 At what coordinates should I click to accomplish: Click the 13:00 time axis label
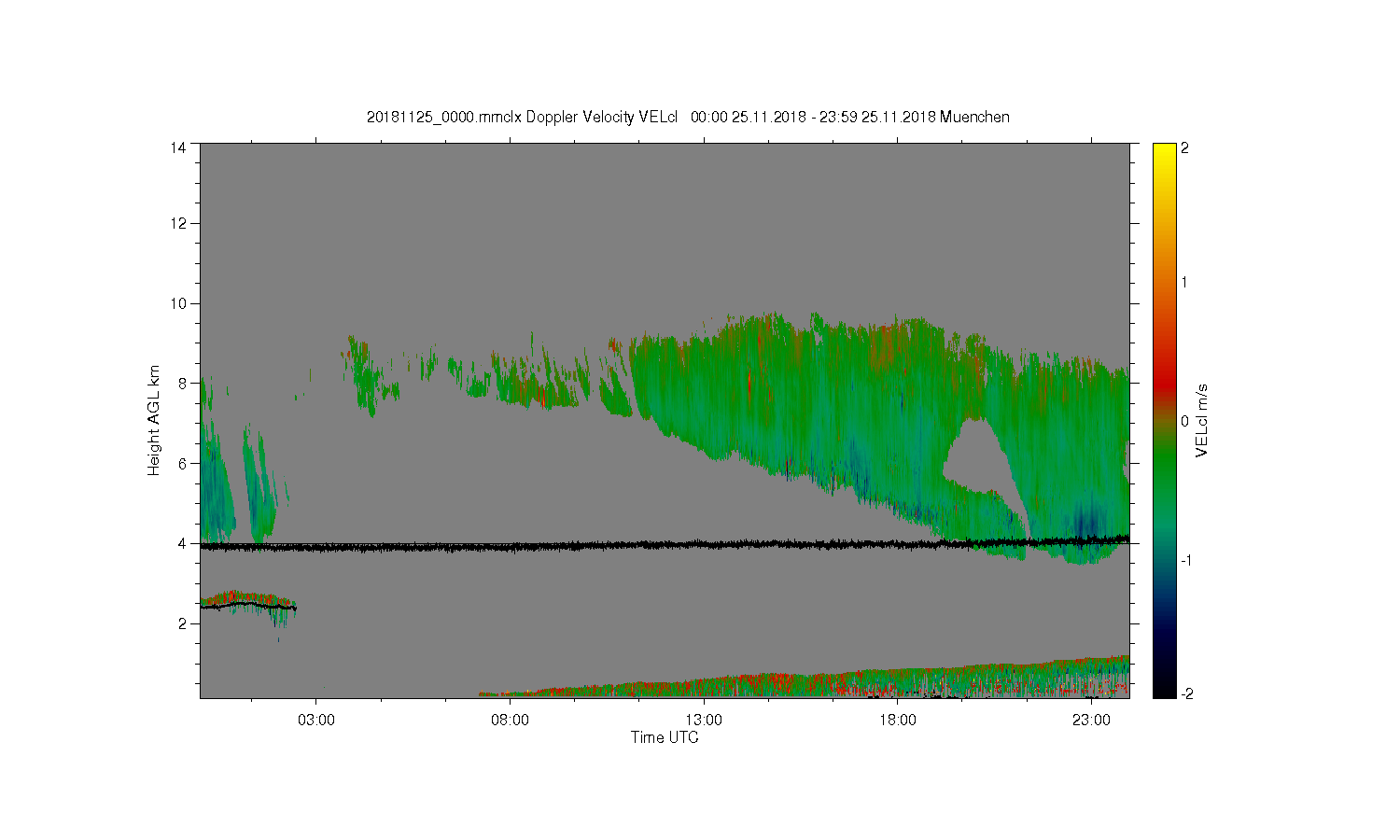click(704, 721)
